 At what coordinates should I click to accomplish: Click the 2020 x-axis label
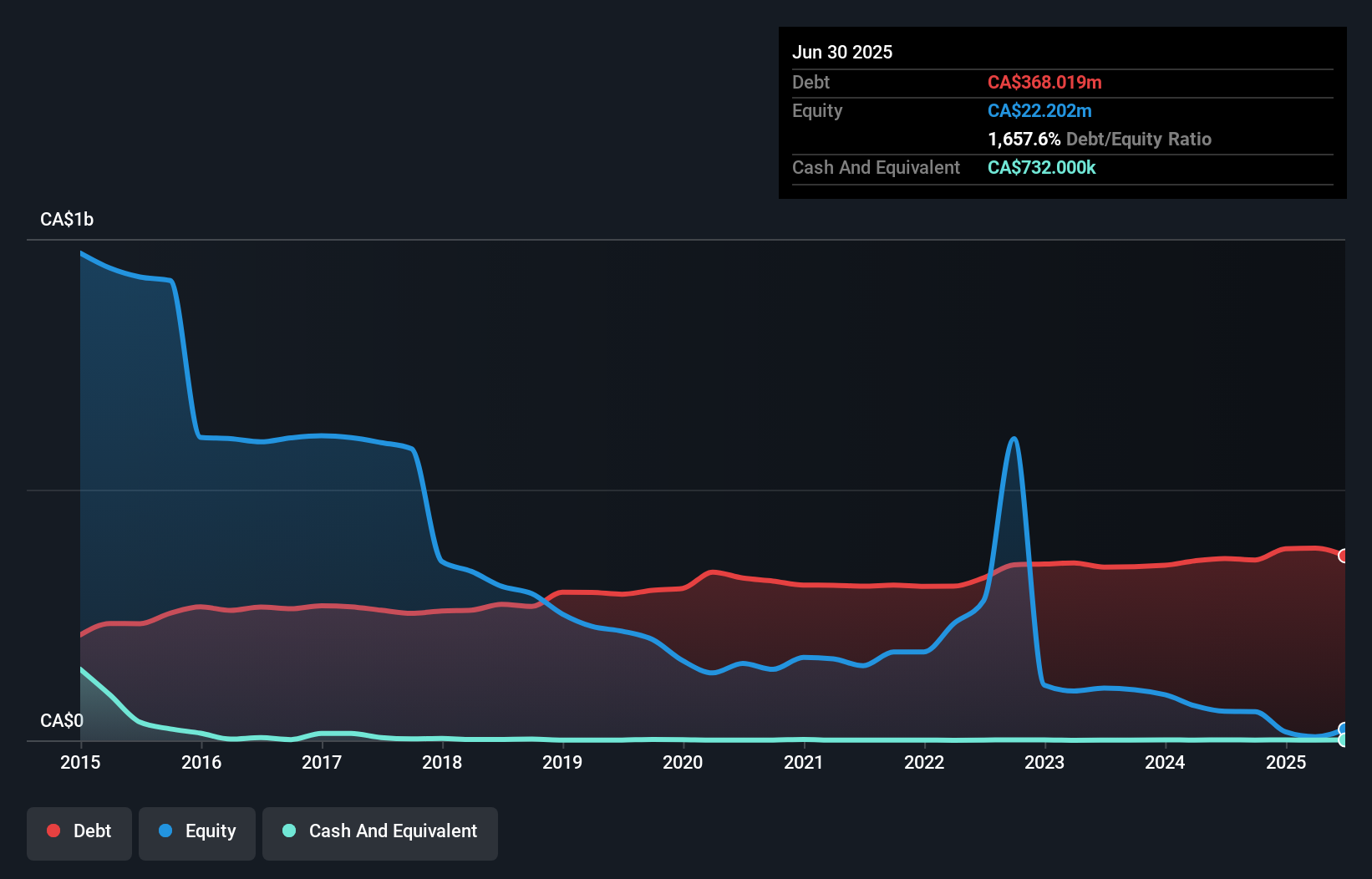pyautogui.click(x=683, y=762)
